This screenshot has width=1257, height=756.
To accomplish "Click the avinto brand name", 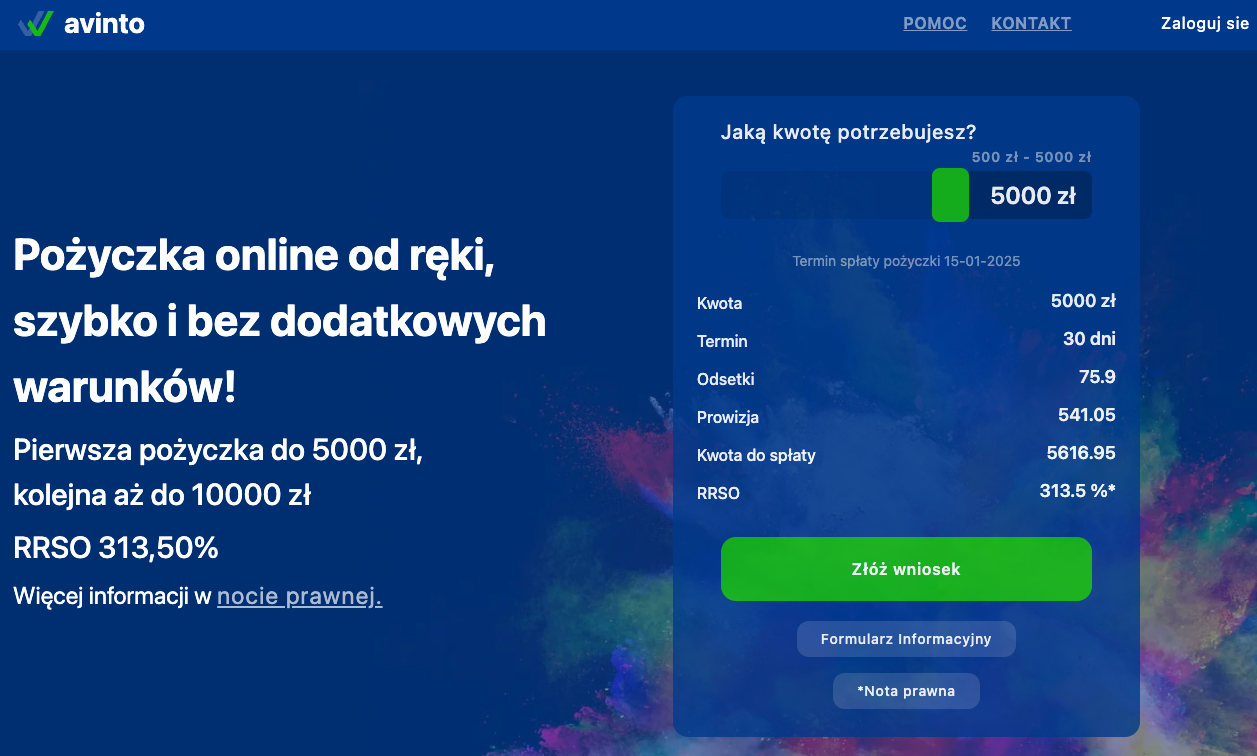I will [104, 23].
